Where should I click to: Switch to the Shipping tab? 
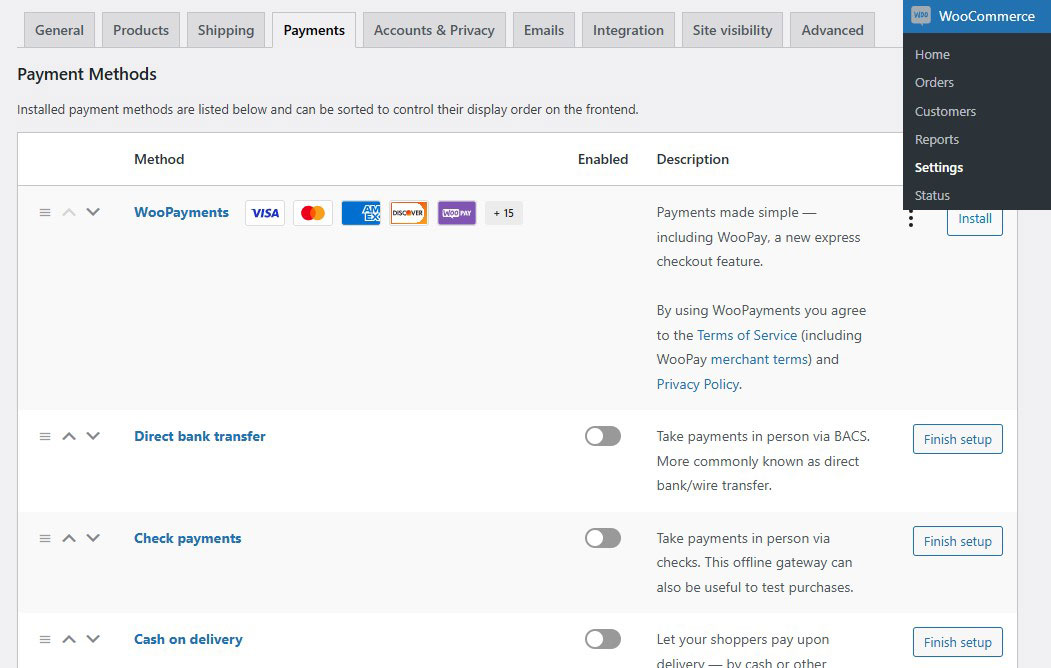click(x=226, y=30)
